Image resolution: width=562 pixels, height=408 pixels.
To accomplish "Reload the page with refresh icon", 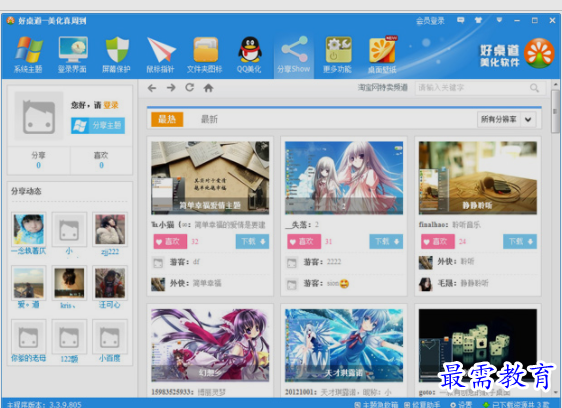I will [190, 87].
